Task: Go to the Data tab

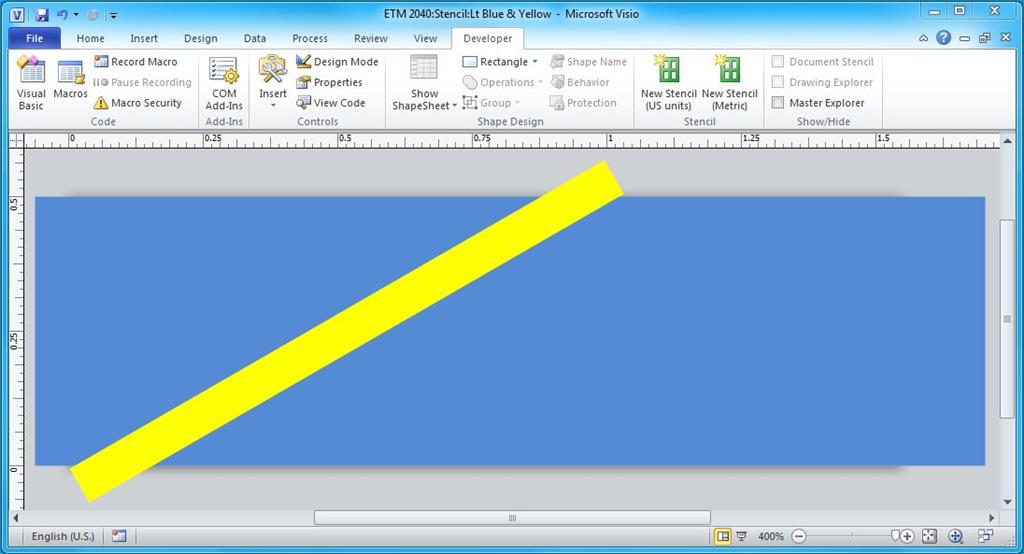Action: coord(255,39)
